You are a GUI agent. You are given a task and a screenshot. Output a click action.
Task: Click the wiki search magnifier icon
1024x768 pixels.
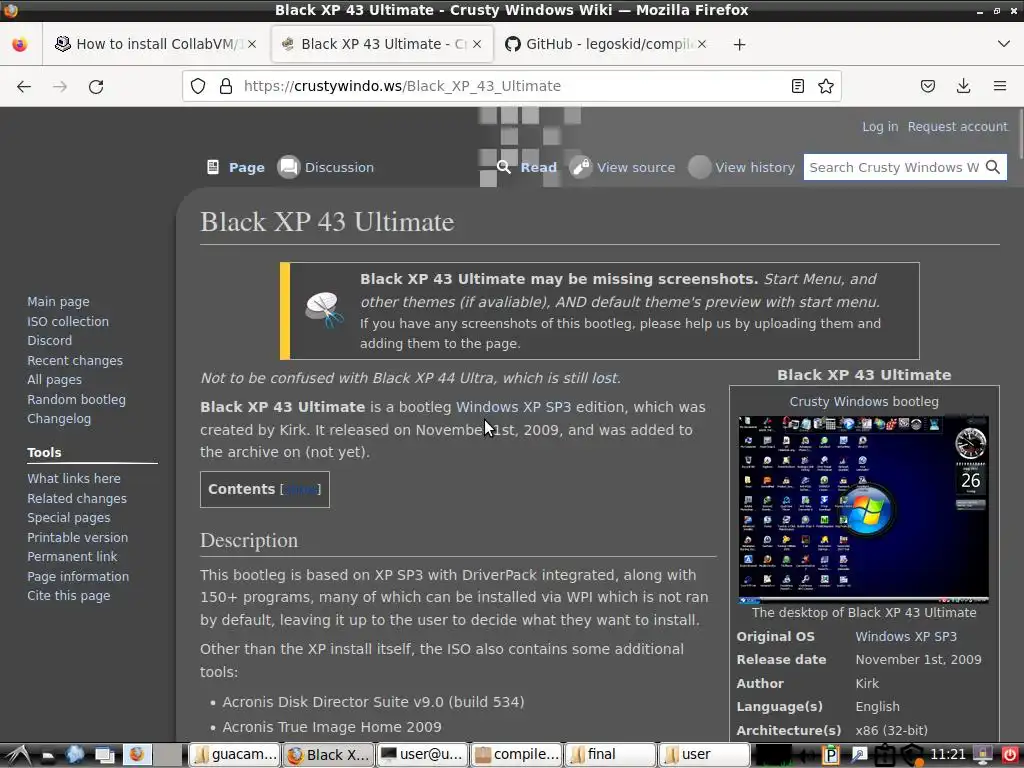pos(993,167)
